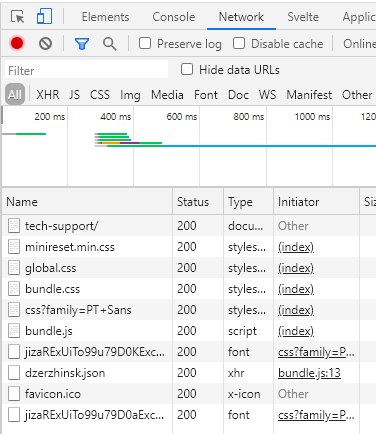Select the dzerzhinsk.json request name
The image size is (376, 434).
[65, 373]
